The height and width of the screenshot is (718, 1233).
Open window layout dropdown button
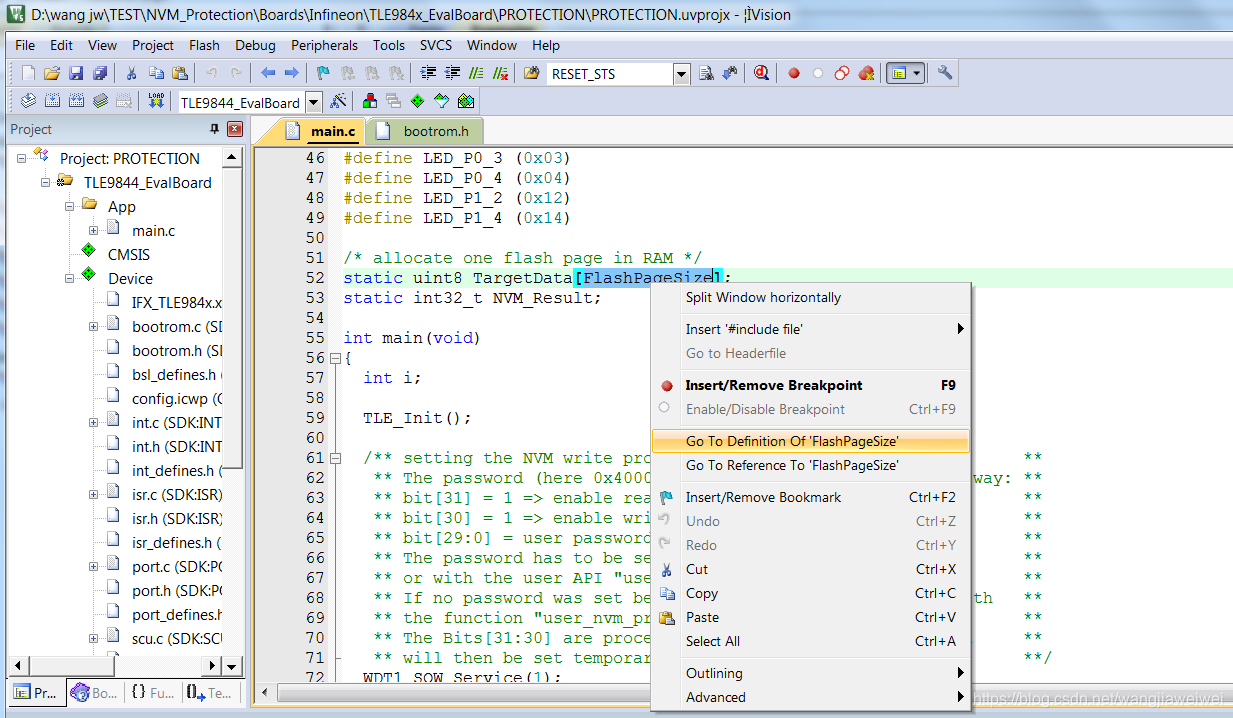[905, 73]
